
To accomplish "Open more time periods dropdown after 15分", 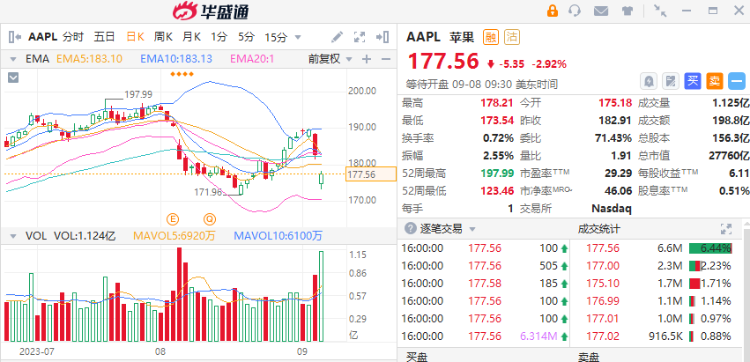I will pos(298,37).
